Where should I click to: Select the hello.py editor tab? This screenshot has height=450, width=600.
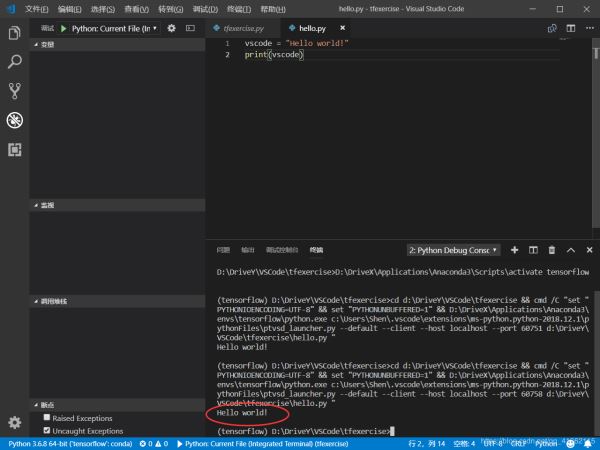312,28
